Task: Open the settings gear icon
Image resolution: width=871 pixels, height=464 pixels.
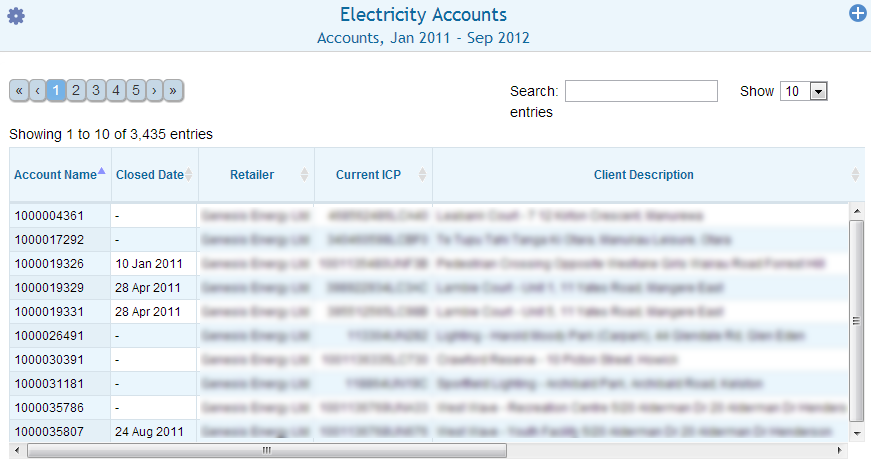Action: coord(16,16)
